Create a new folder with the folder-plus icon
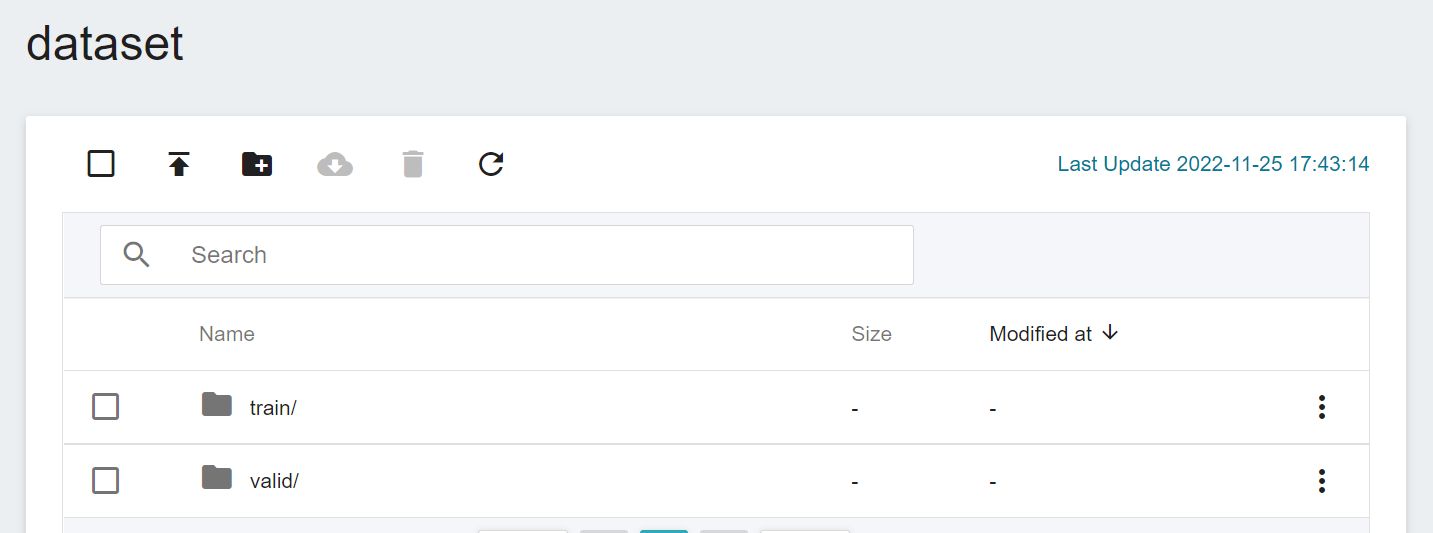Image resolution: width=1433 pixels, height=533 pixels. [x=257, y=164]
